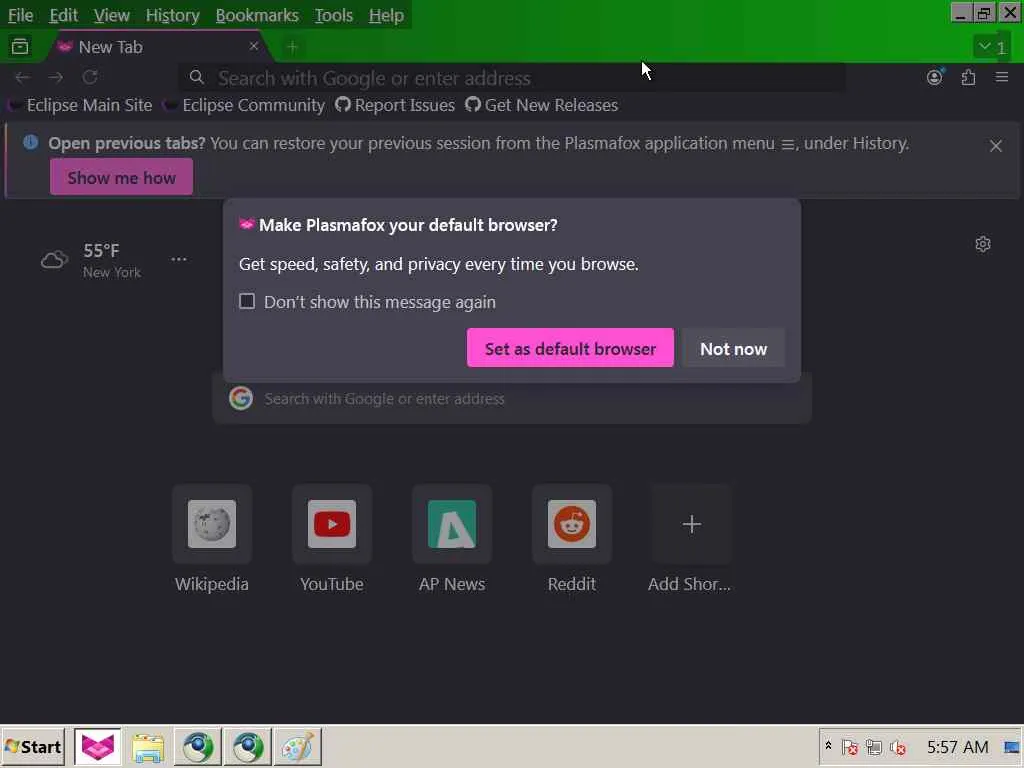Viewport: 1024px width, 768px height.
Task: Open the Bookmarks menu
Action: (257, 15)
